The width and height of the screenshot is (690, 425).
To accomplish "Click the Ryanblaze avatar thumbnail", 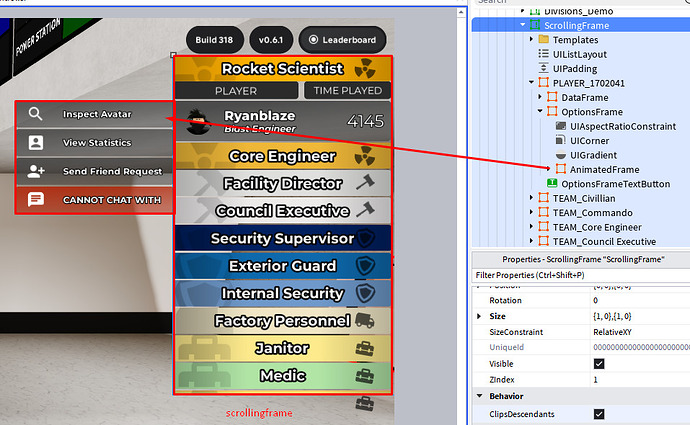I will 197,121.
